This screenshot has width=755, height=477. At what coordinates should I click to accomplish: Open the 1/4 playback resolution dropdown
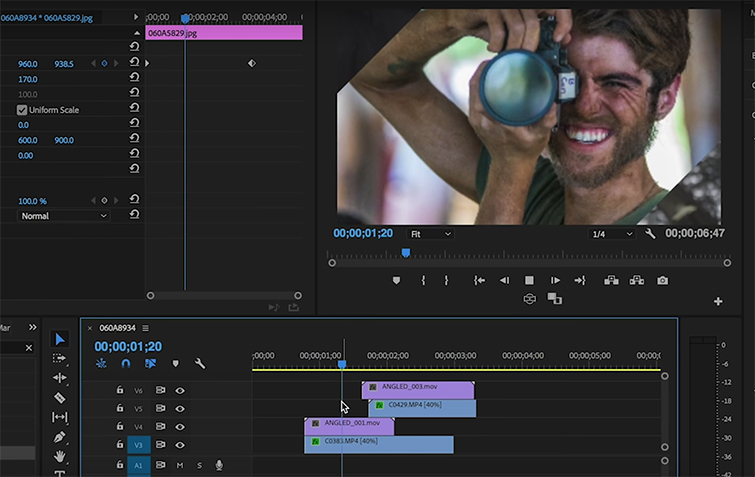pyautogui.click(x=611, y=234)
